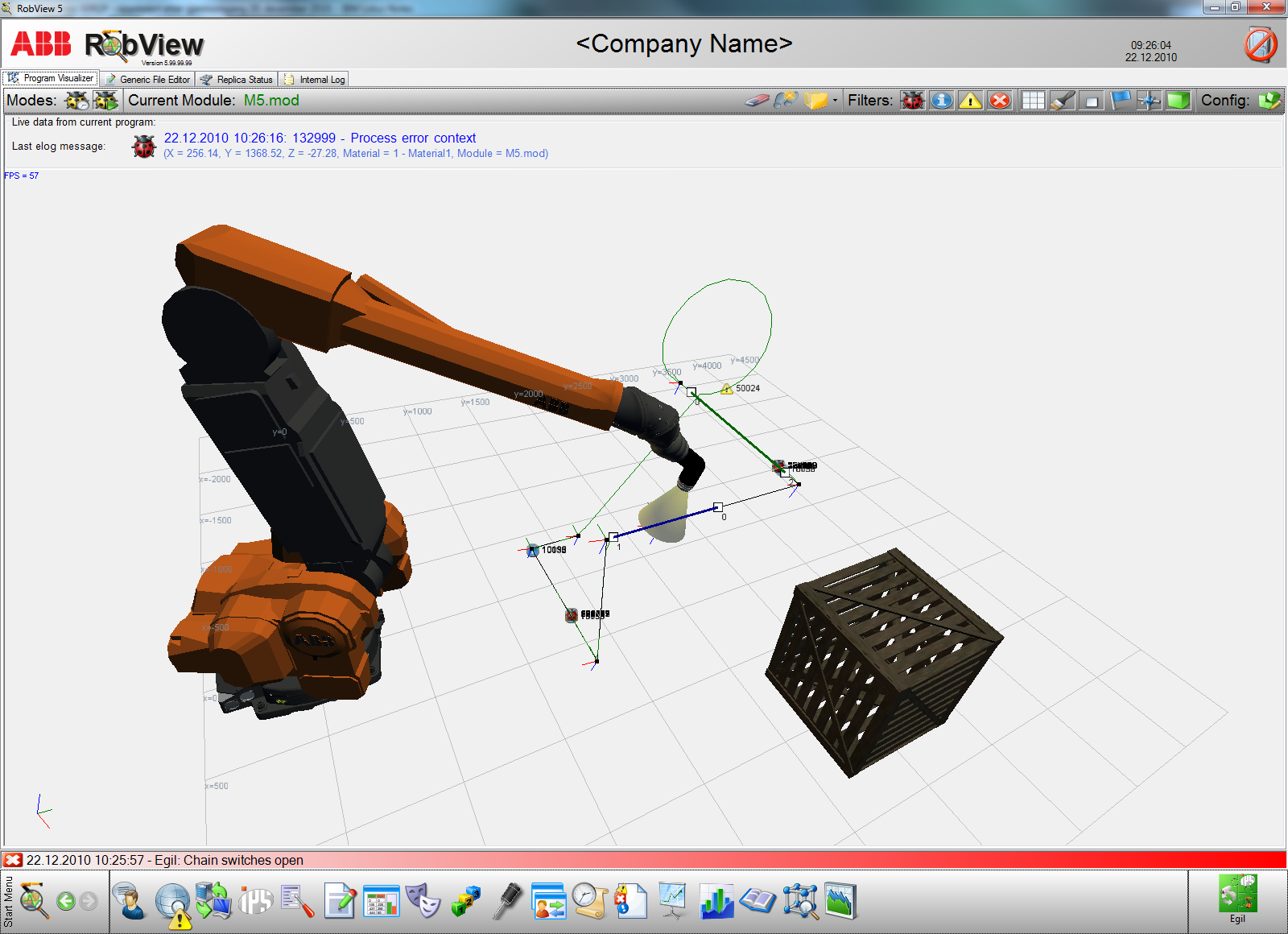Toggle the blue info message filter

tap(942, 101)
